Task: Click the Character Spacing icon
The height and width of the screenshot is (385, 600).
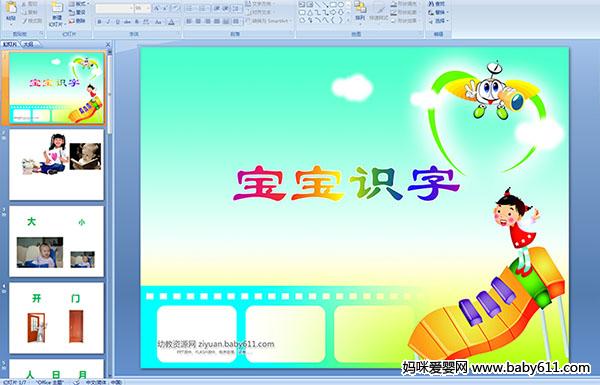Action: click(146, 22)
